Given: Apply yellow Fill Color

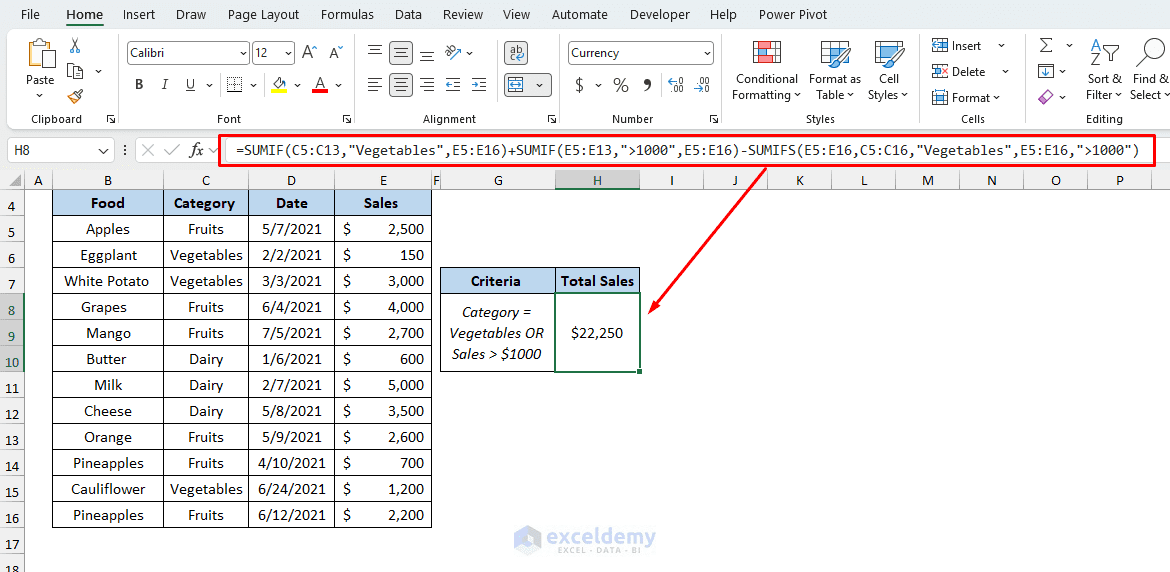Looking at the screenshot, I should coord(279,84).
